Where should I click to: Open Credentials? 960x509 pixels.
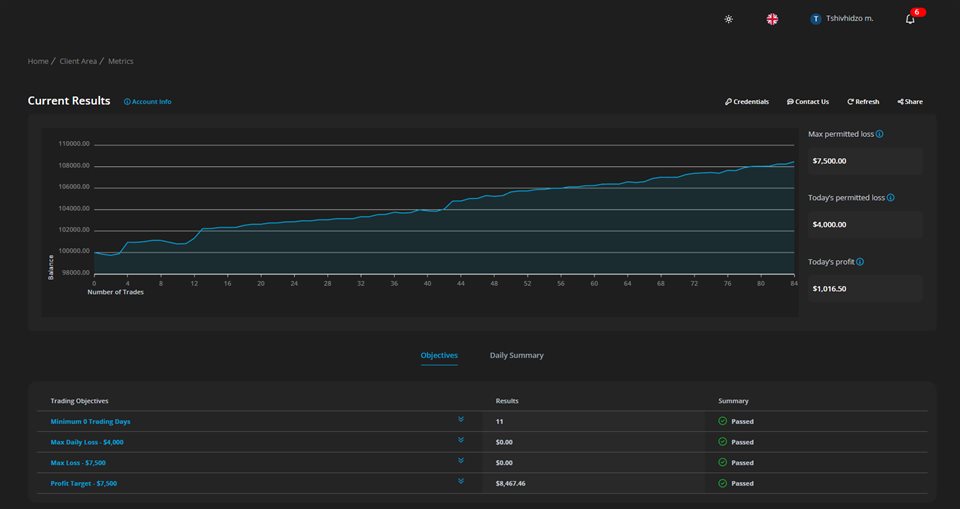[746, 102]
